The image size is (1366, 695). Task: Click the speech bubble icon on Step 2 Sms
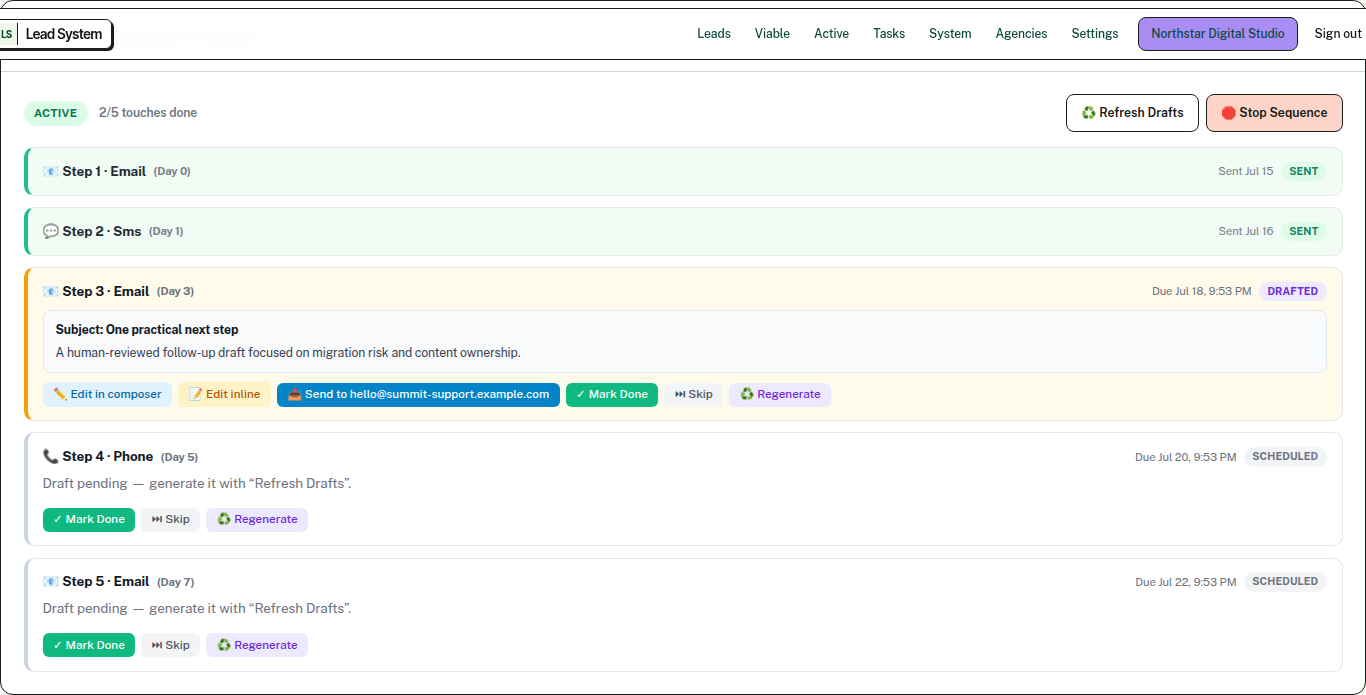(51, 231)
